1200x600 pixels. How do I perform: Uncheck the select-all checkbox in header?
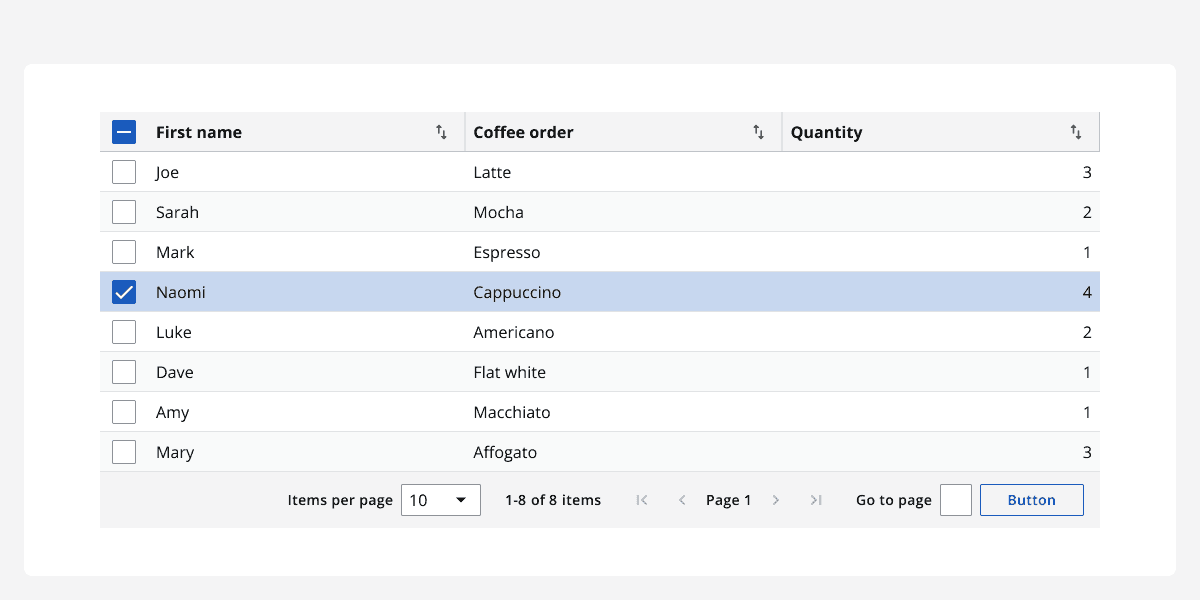(x=123, y=131)
